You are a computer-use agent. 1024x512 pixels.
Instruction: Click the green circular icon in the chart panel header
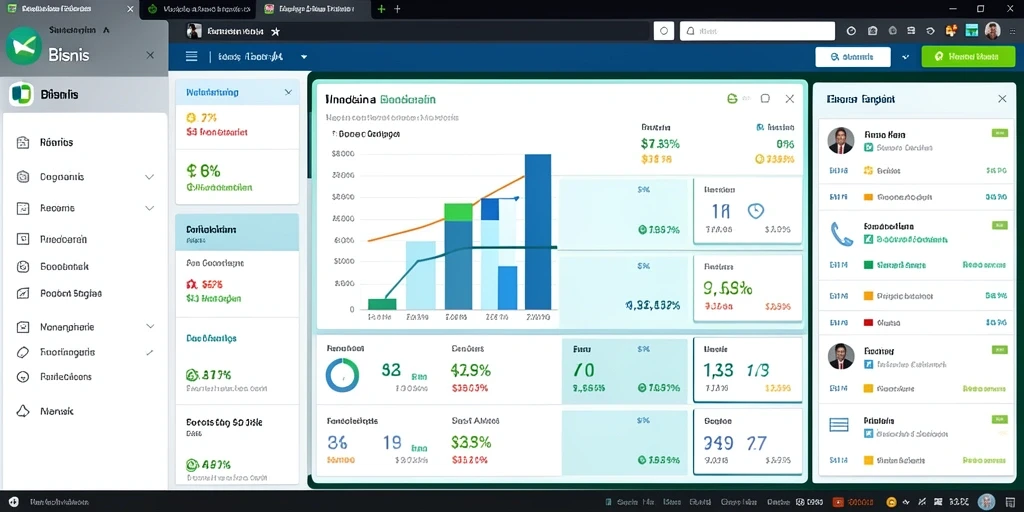(x=732, y=99)
